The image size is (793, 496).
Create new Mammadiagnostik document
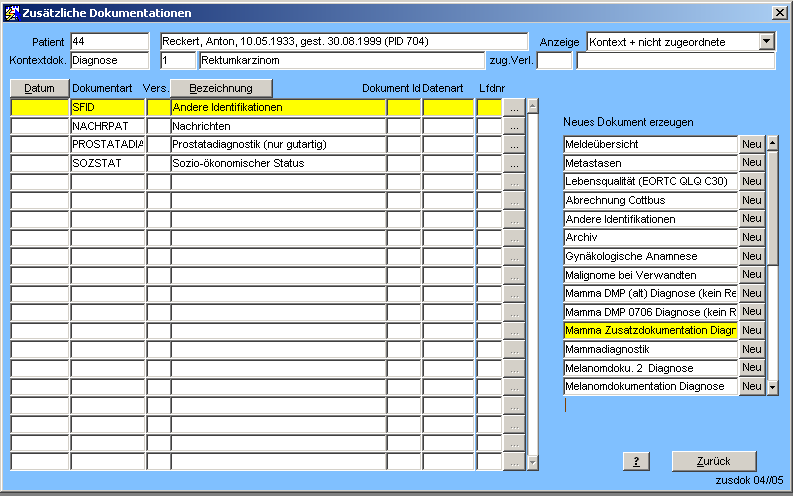click(x=751, y=349)
